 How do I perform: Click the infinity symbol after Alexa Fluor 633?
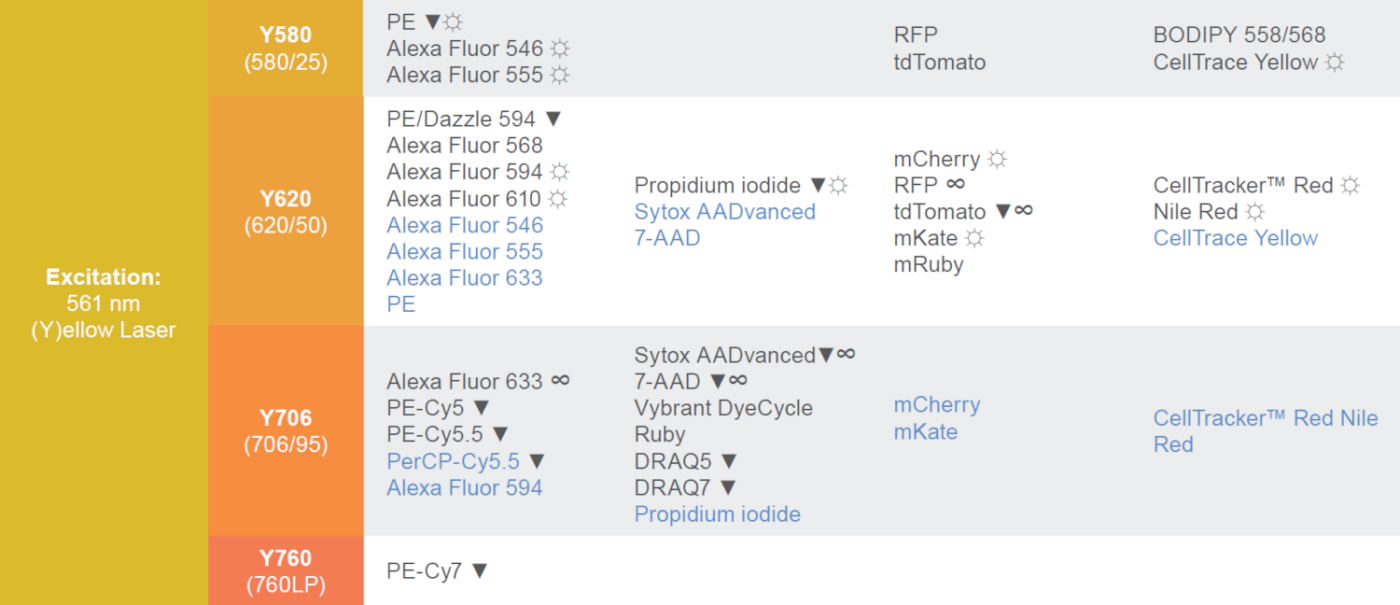coord(560,380)
